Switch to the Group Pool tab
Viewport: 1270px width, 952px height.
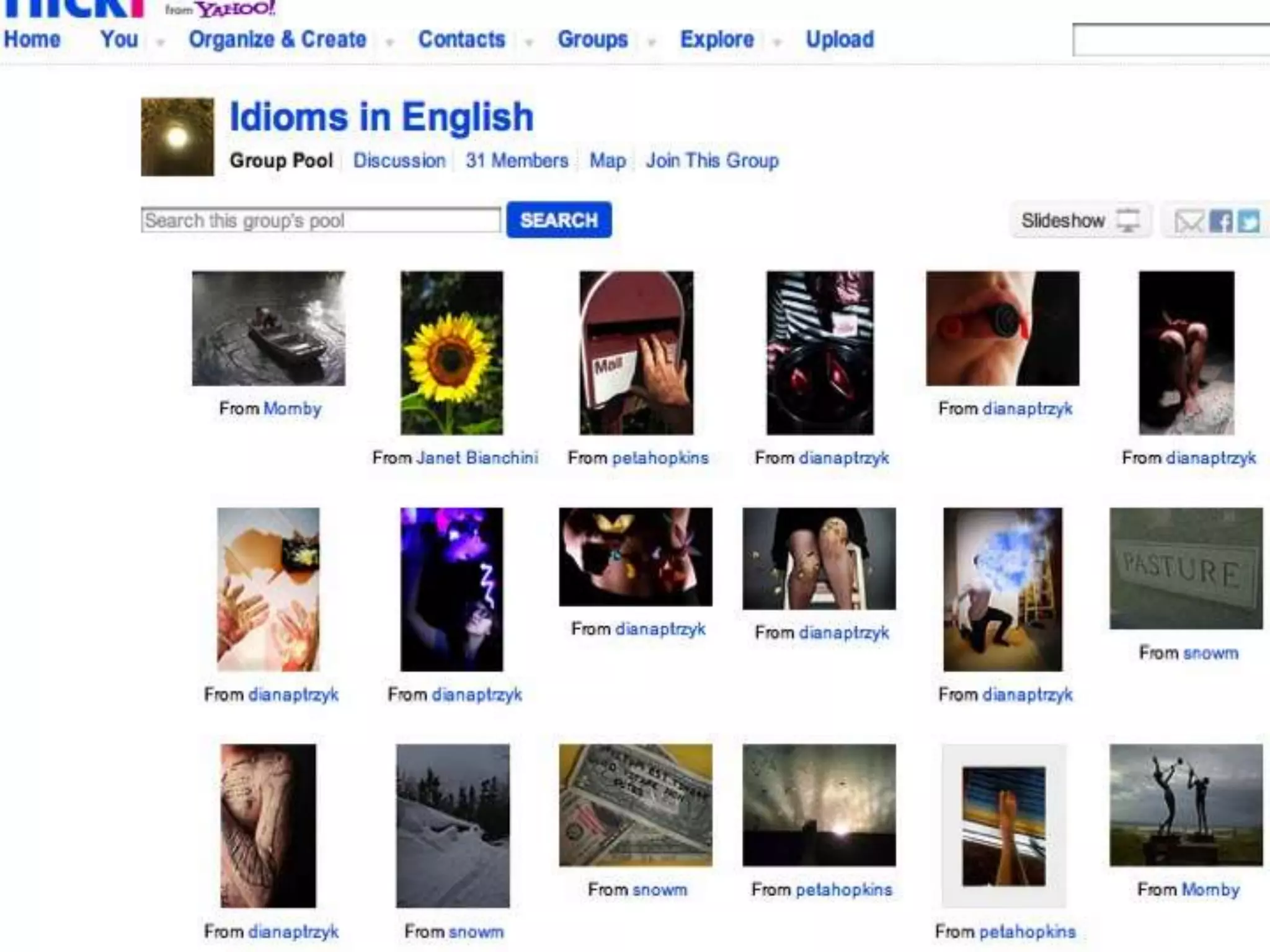coord(282,161)
